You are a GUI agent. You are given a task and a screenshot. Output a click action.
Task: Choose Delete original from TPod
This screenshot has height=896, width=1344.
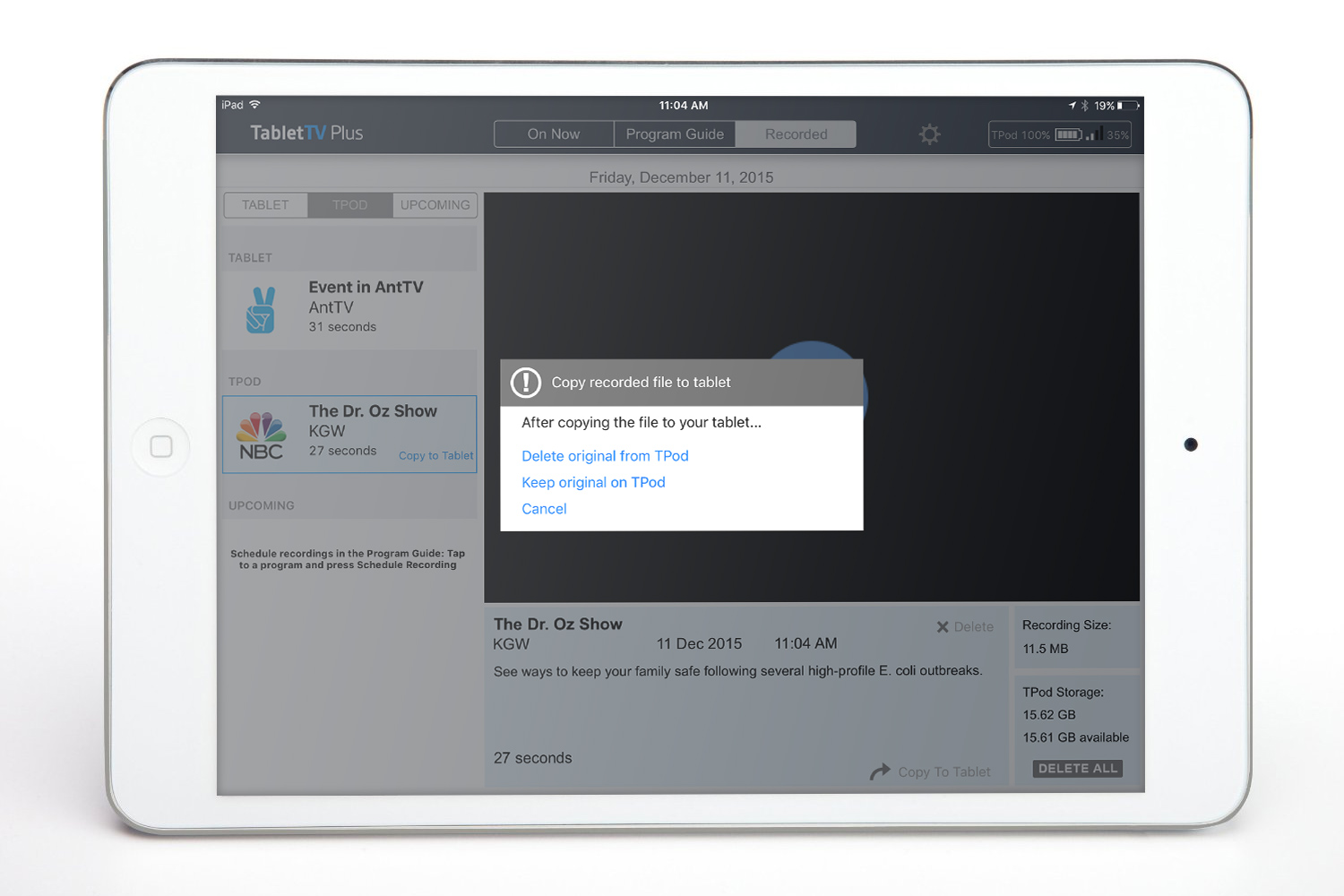(605, 456)
